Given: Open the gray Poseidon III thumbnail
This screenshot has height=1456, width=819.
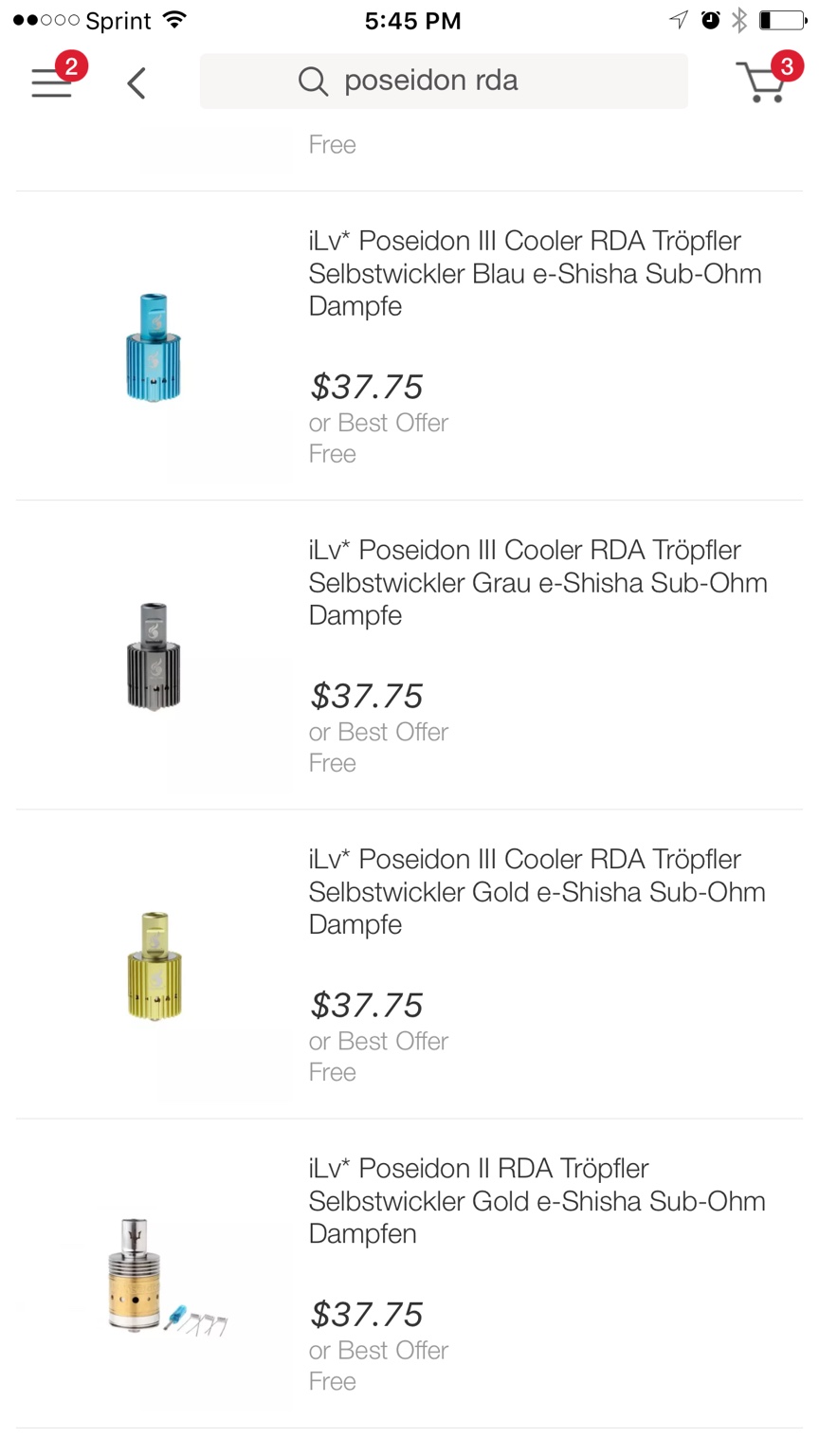Looking at the screenshot, I should point(154,656).
